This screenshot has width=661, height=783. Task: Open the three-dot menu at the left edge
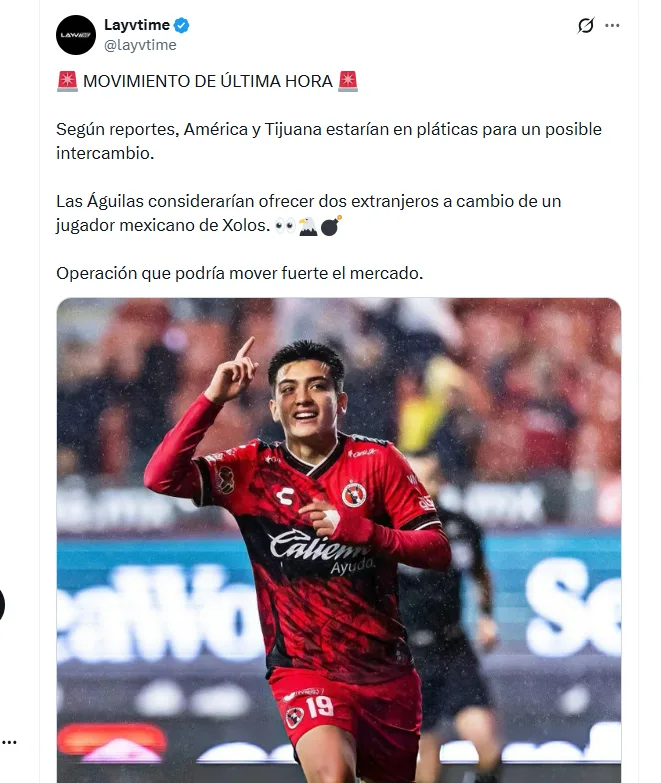9,743
